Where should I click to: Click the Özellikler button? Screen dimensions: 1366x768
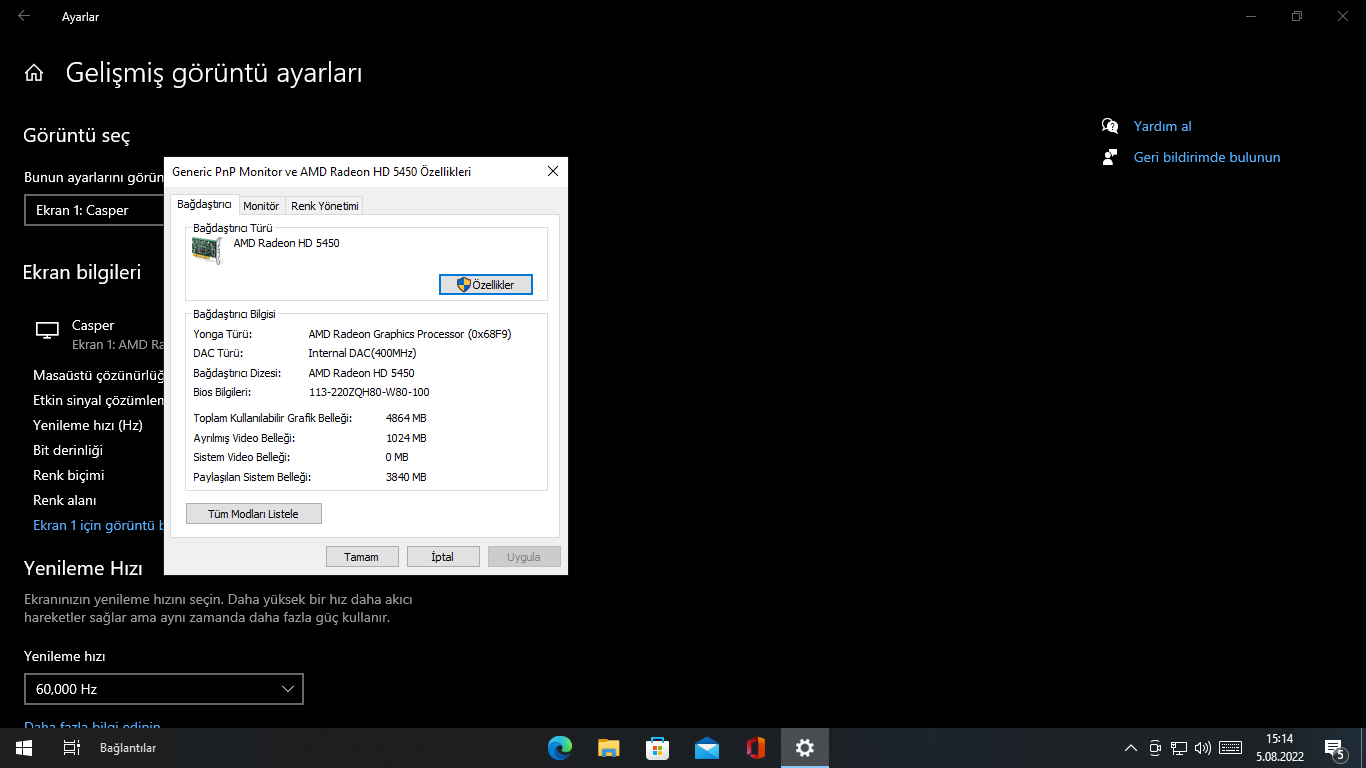click(486, 285)
